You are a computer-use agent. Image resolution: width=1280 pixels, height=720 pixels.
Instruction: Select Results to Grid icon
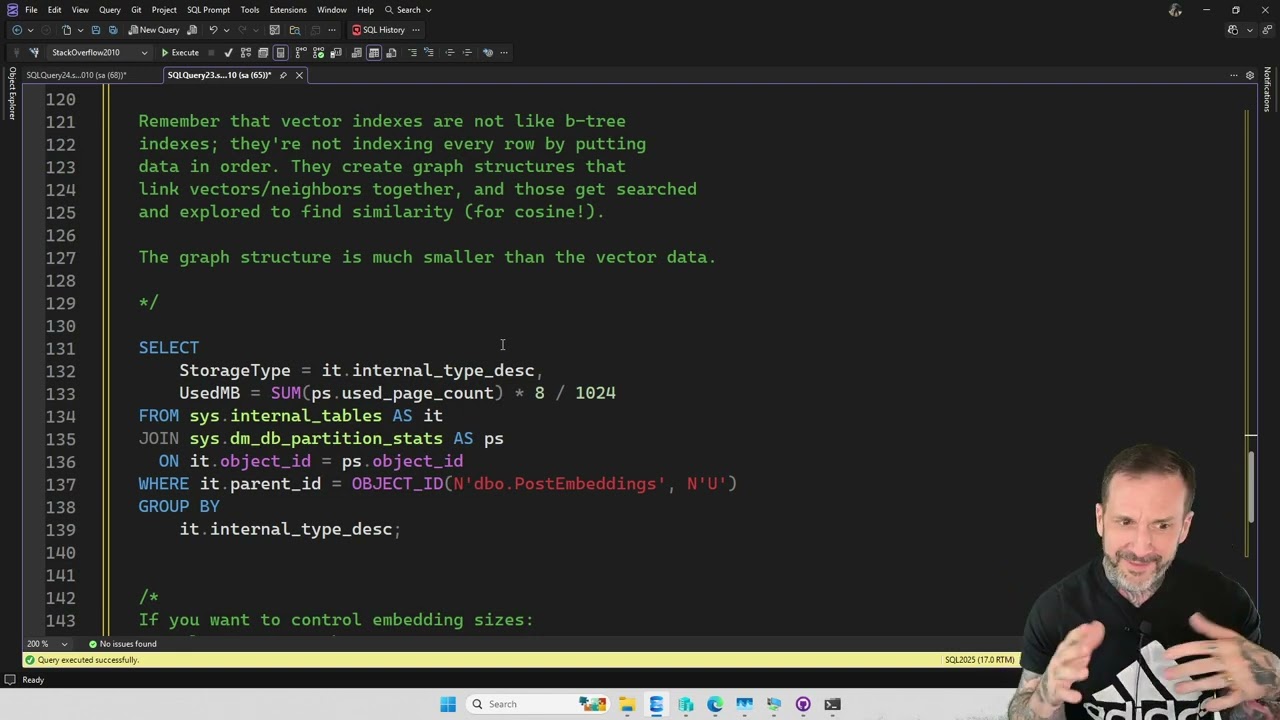374,52
